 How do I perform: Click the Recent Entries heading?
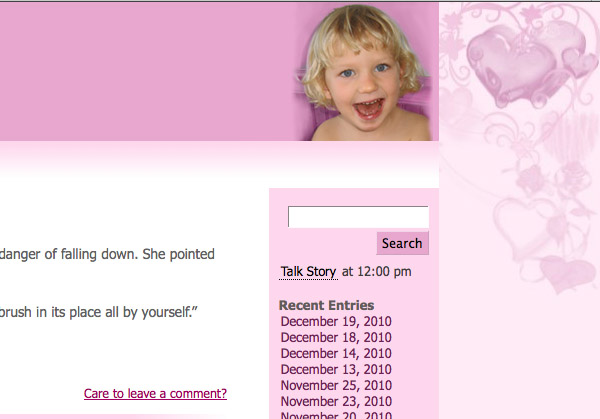coord(326,305)
